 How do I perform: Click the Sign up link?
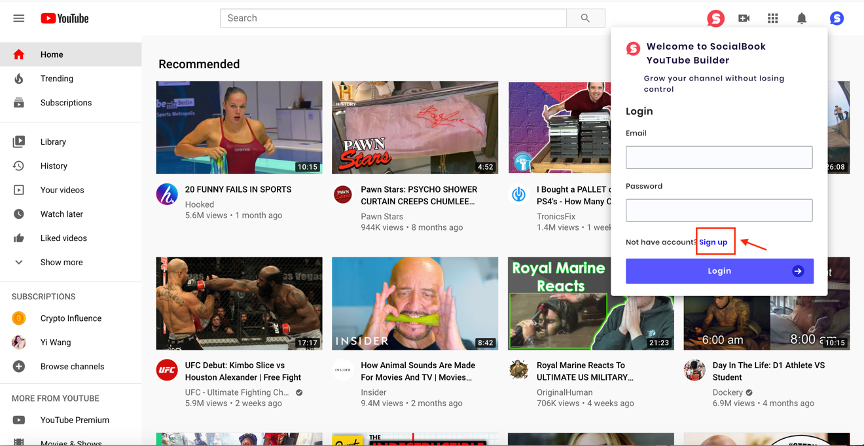[713, 243]
